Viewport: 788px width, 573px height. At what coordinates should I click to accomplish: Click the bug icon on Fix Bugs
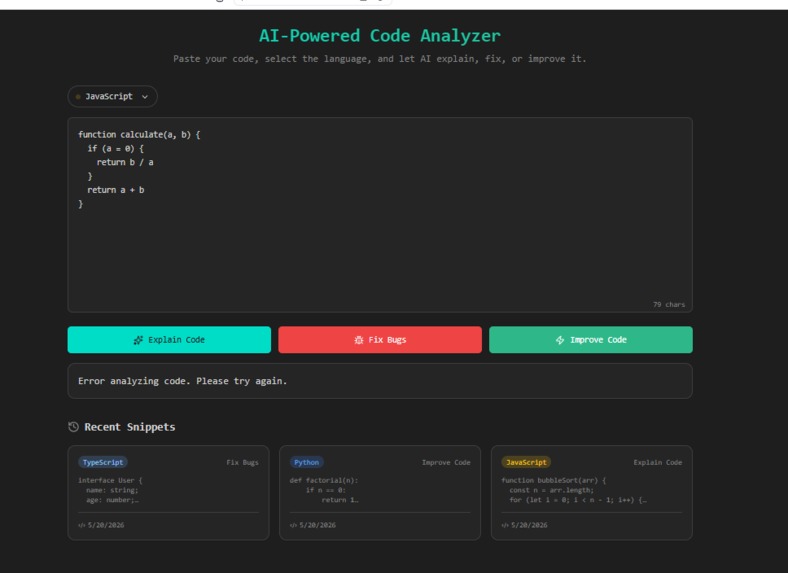point(359,340)
